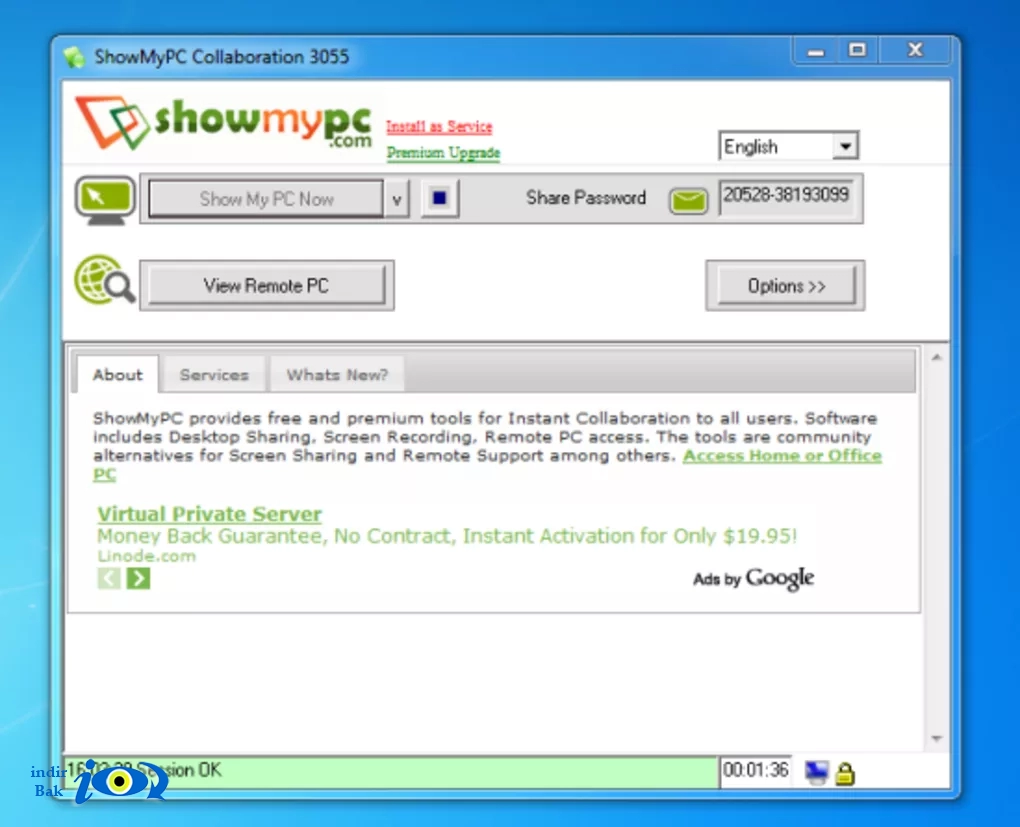The width and height of the screenshot is (1020, 827).
Task: Click the blue square stop button
Action: point(440,198)
